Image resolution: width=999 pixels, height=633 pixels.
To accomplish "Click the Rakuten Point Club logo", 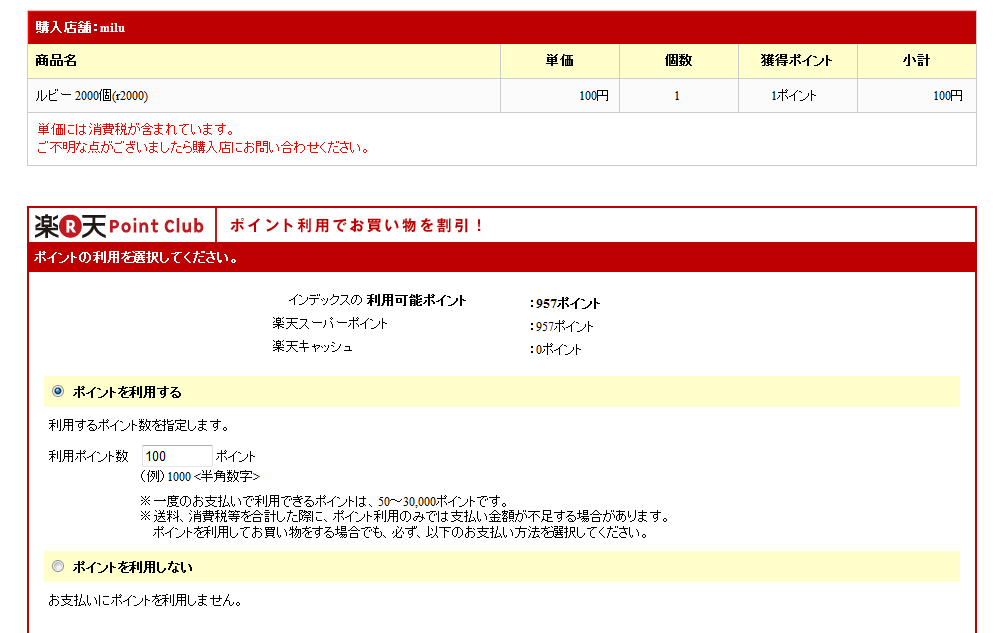I will pyautogui.click(x=119, y=225).
